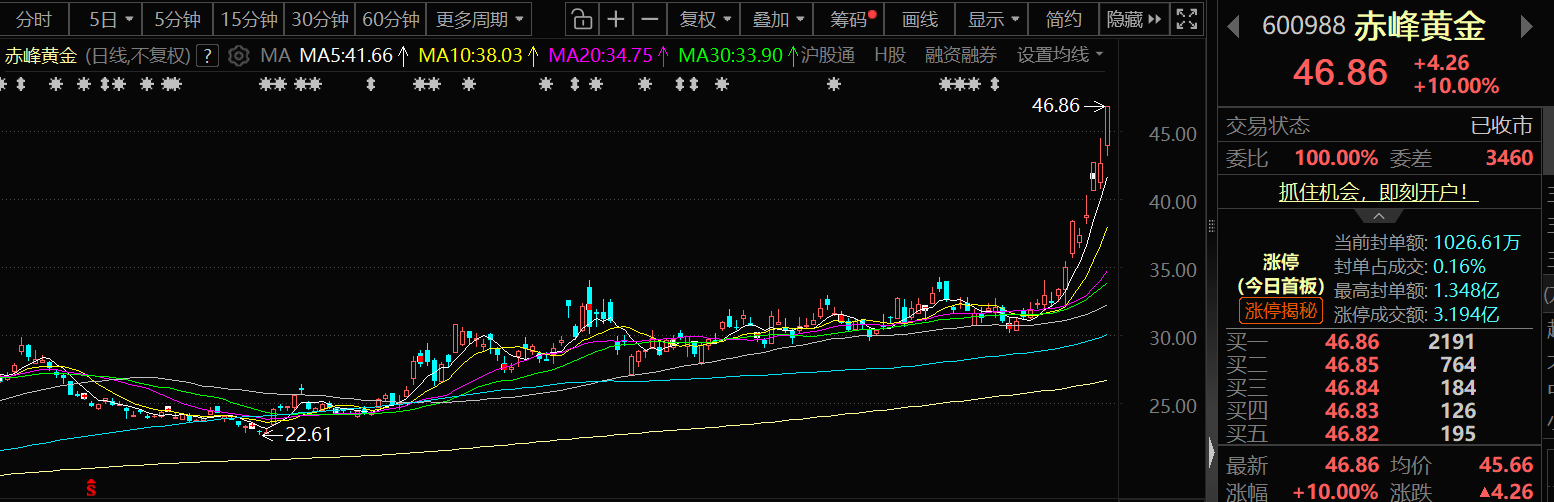Zoom in the chart with the plus icon
The image size is (1554, 502).
[x=616, y=19]
